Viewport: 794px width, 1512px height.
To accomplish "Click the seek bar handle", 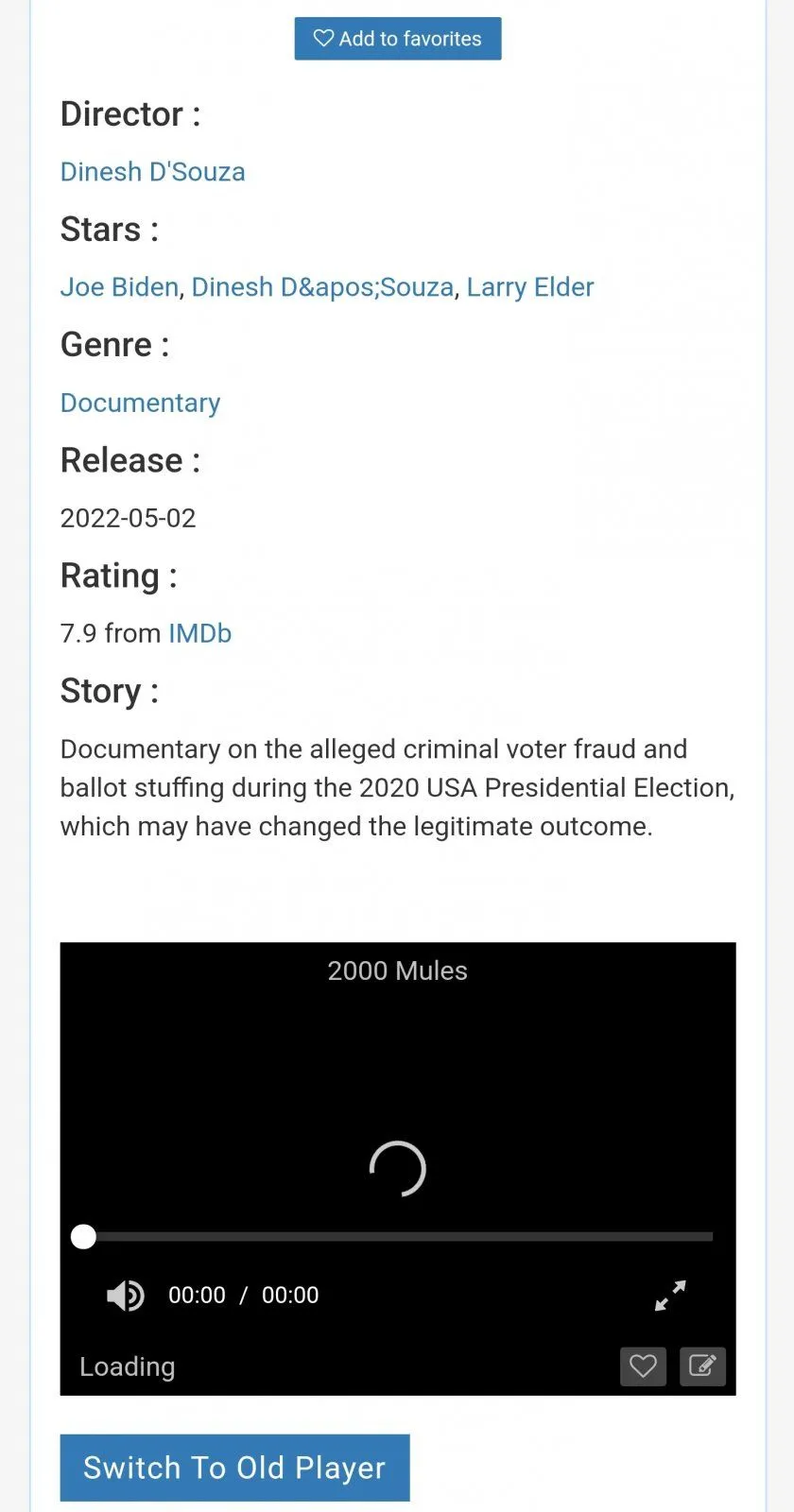I will click(x=83, y=1236).
